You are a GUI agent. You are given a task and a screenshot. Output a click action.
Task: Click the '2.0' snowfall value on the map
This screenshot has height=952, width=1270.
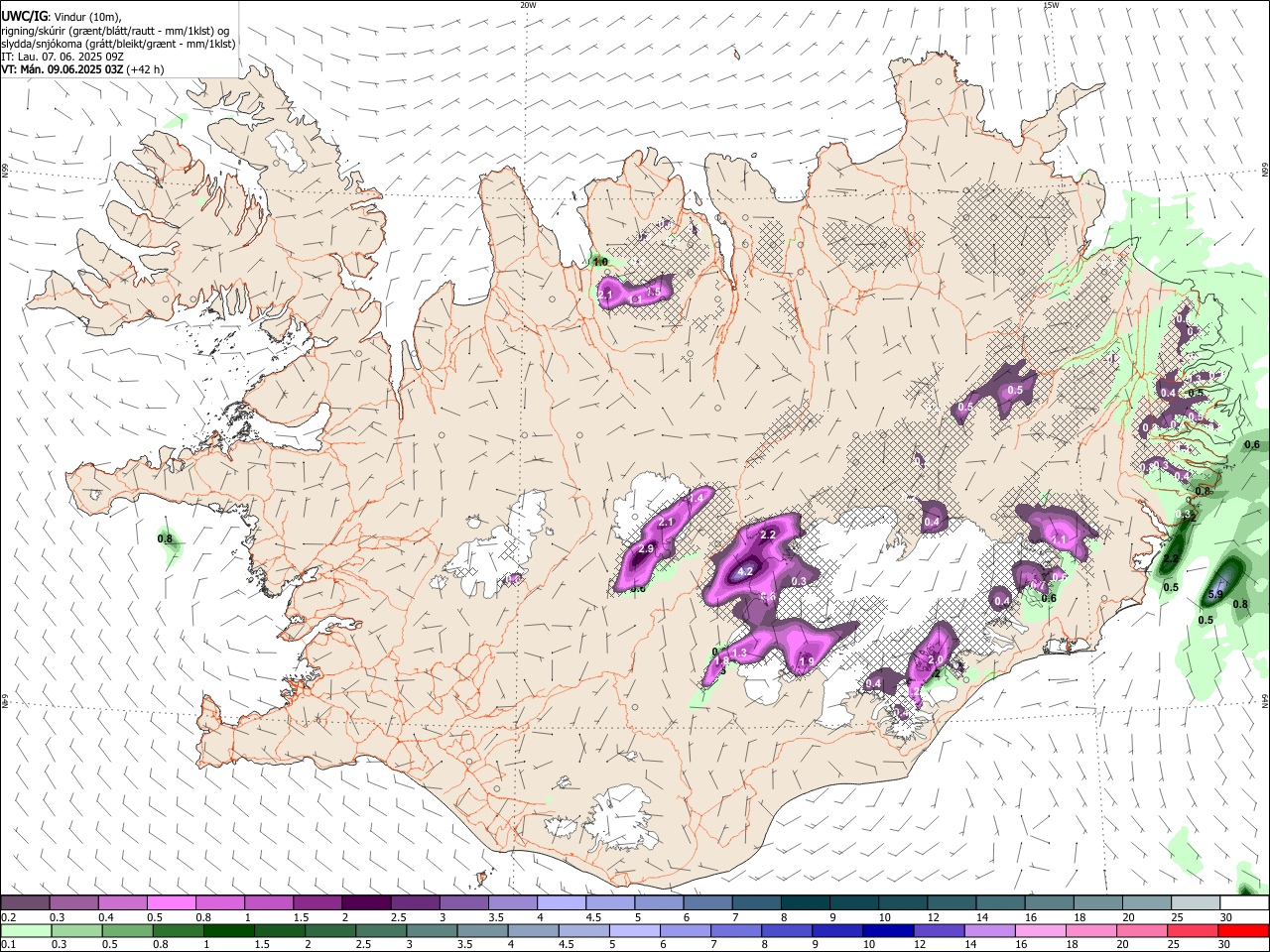tap(935, 659)
